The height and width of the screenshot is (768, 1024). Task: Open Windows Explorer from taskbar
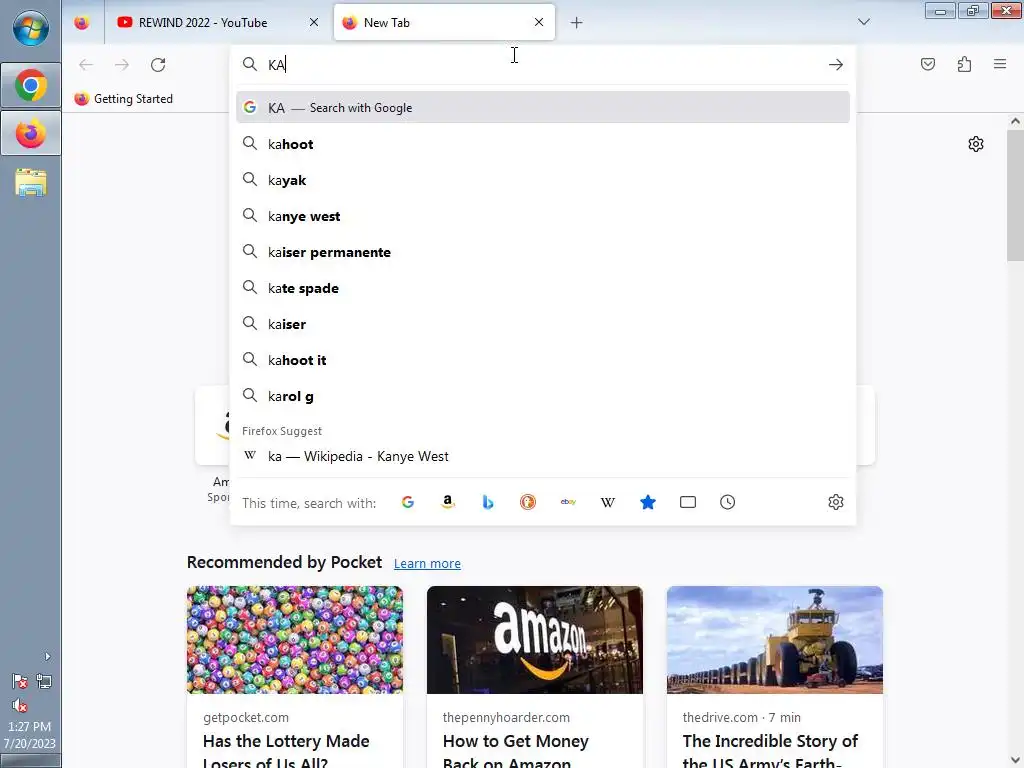coord(31,183)
